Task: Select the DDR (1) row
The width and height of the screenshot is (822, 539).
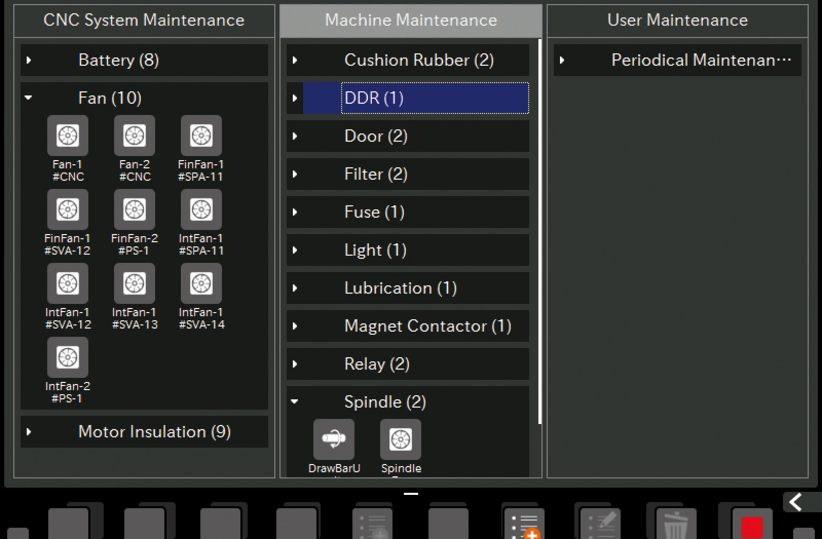Action: 415,98
